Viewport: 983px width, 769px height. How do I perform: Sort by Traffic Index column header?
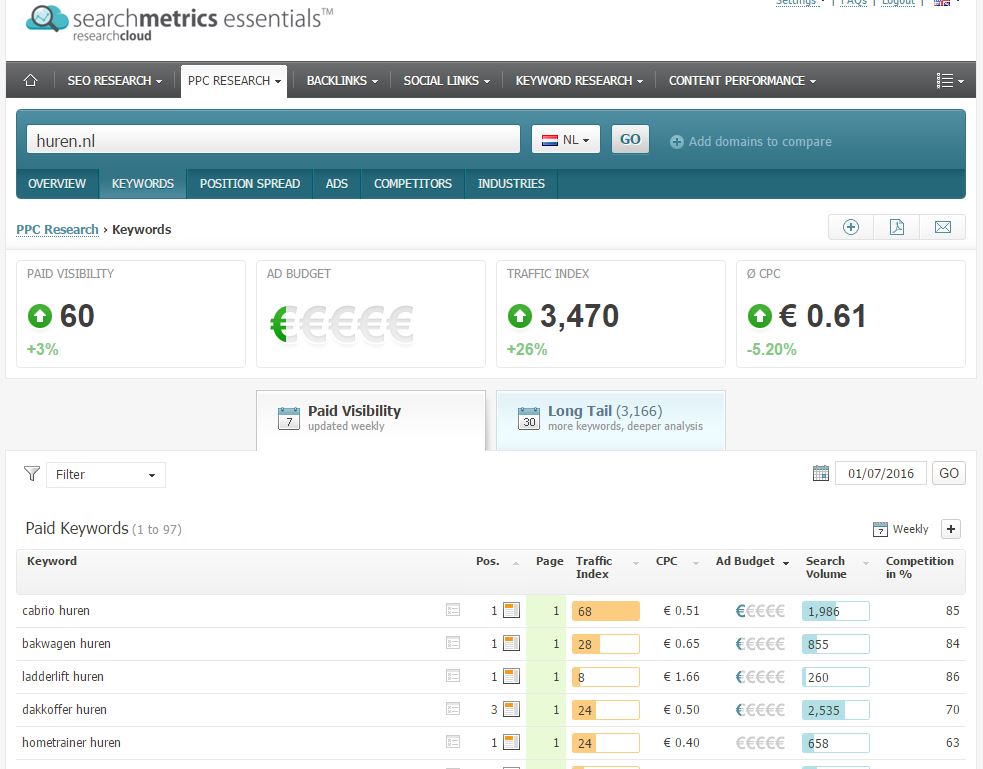click(x=594, y=567)
